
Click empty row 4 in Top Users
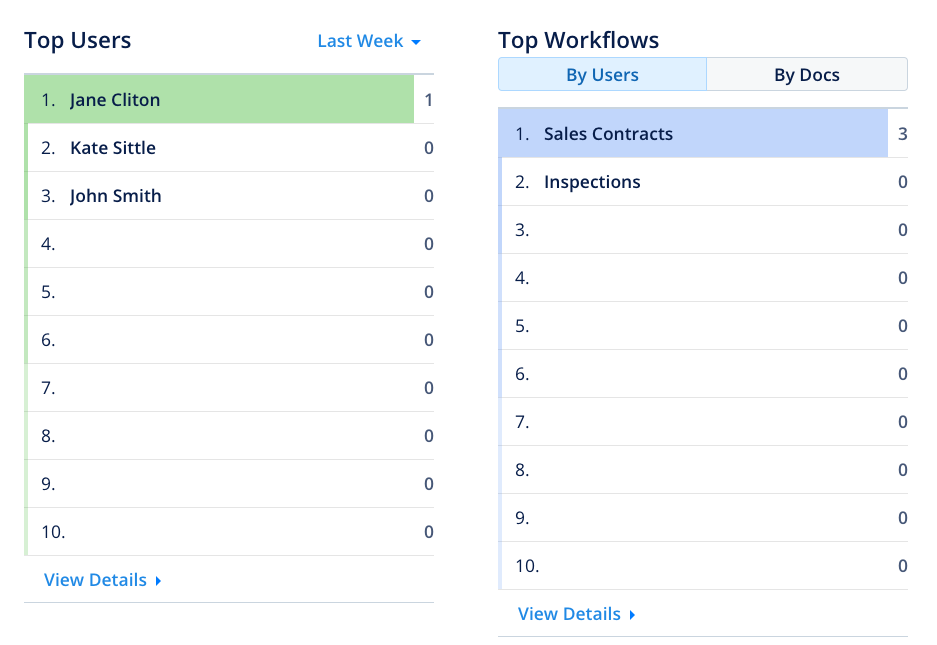(x=230, y=244)
